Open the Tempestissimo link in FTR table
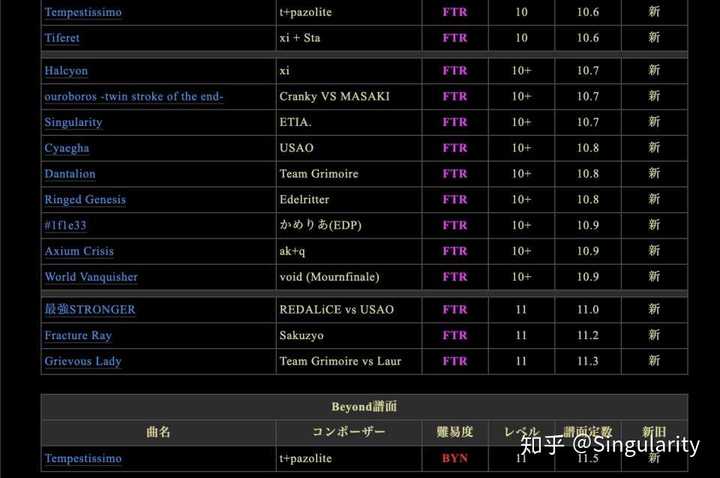720x478 pixels. click(83, 12)
